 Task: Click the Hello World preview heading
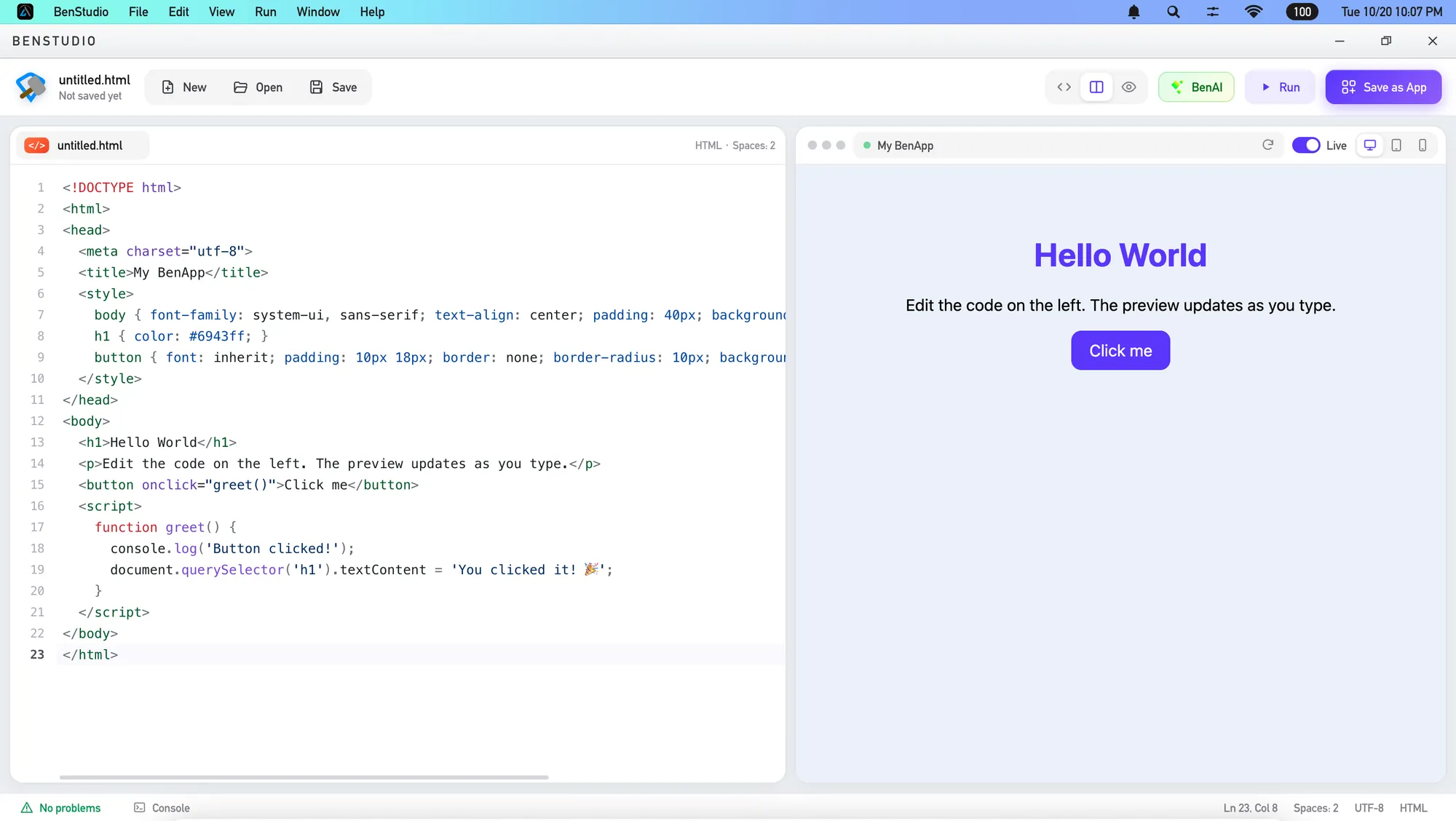(x=1120, y=255)
